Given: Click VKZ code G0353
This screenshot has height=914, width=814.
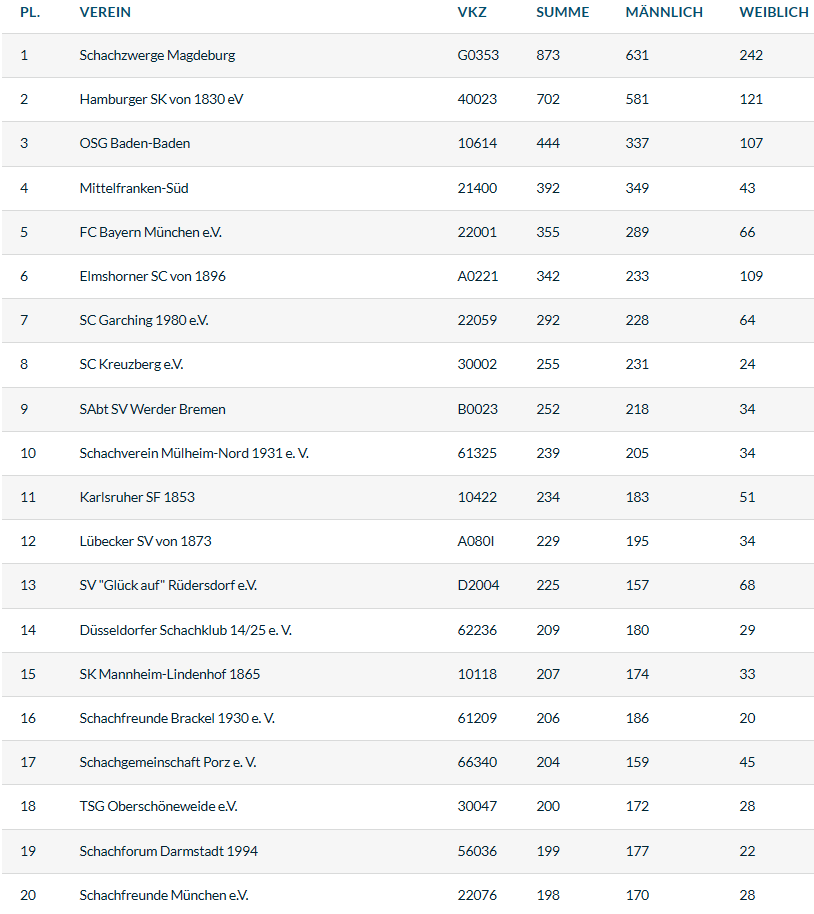Looking at the screenshot, I should tap(477, 55).
